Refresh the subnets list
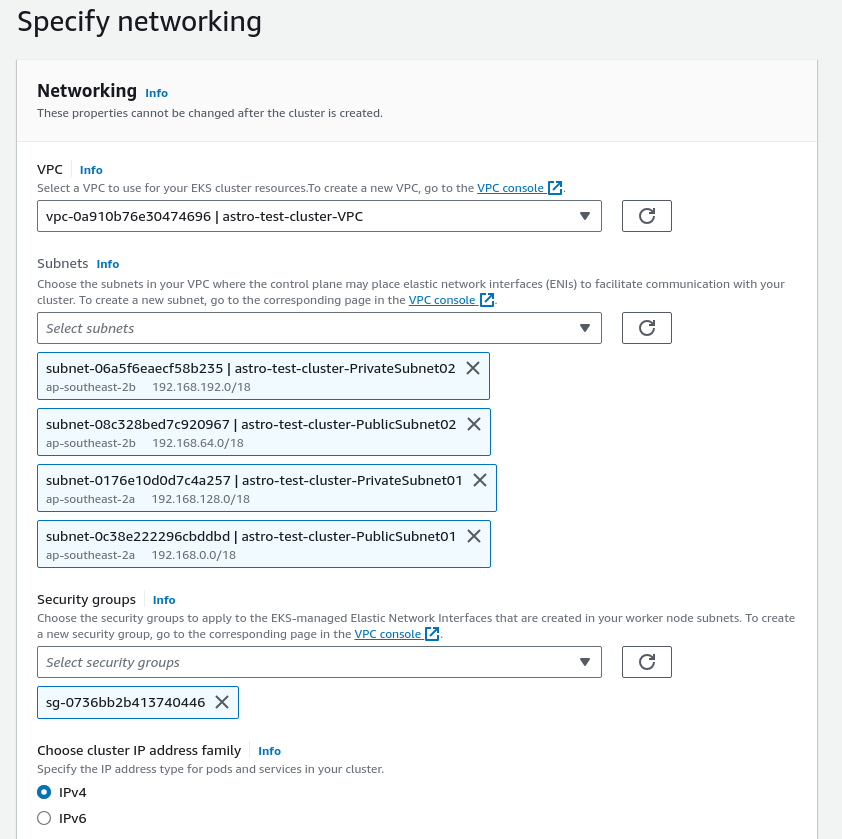The height and width of the screenshot is (839, 842). click(x=646, y=327)
